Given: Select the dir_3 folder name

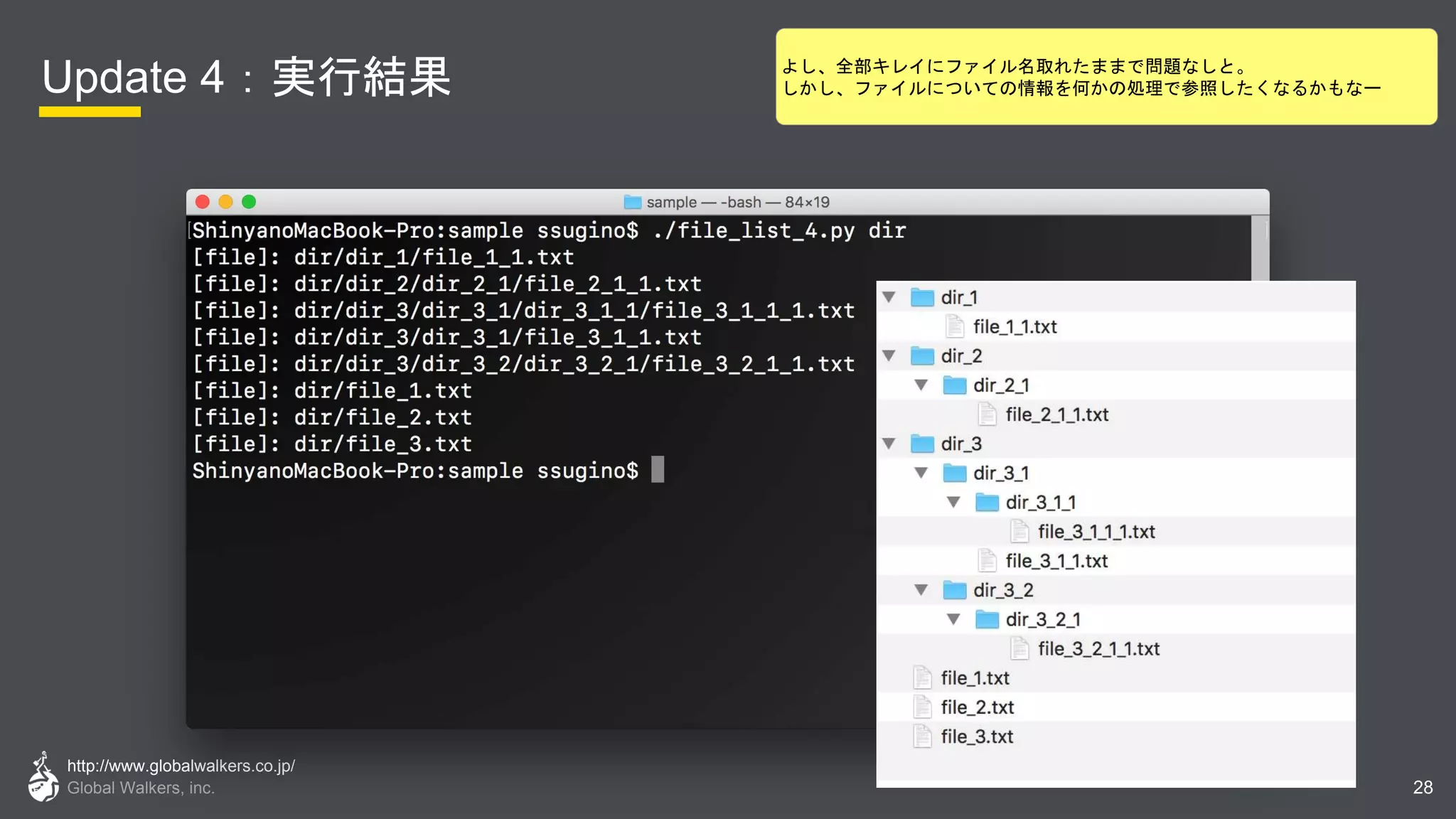Looking at the screenshot, I should point(962,444).
